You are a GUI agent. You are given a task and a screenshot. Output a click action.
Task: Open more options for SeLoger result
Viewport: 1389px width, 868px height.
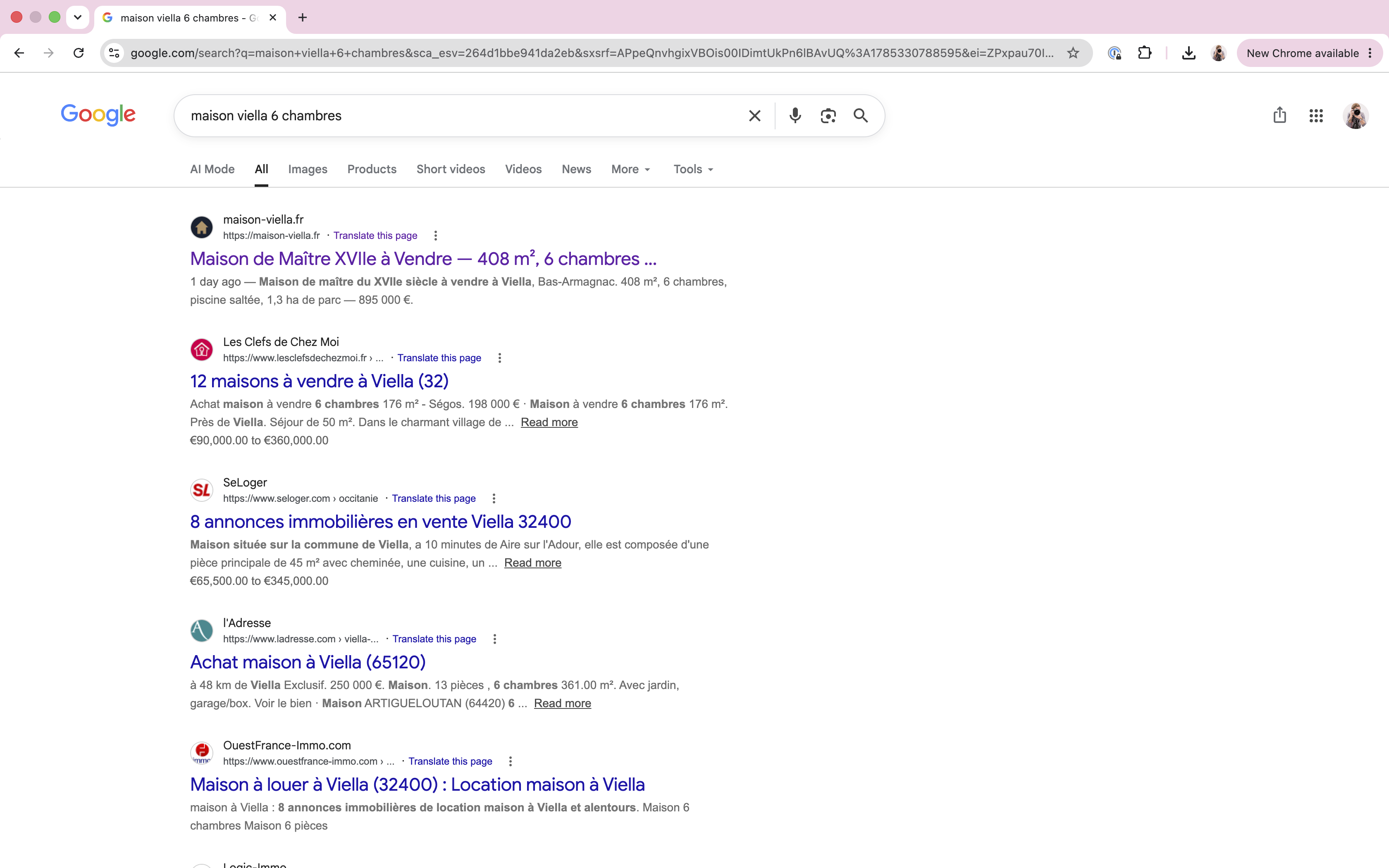click(494, 498)
